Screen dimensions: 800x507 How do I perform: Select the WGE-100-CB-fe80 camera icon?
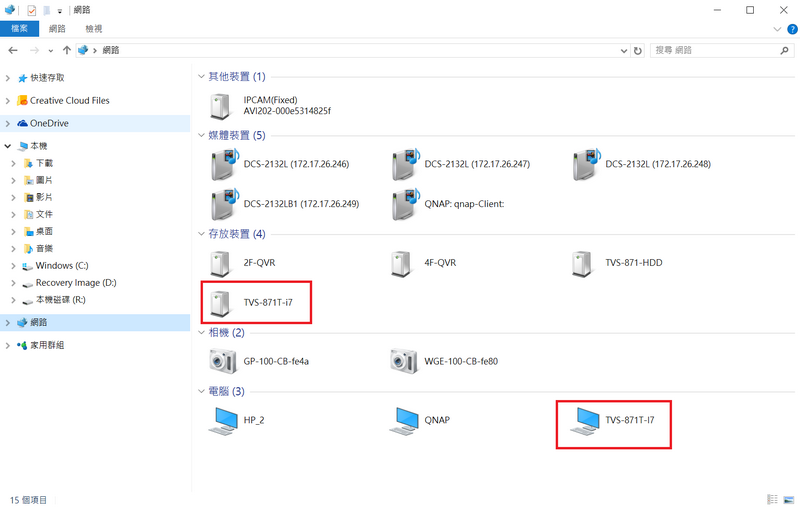click(404, 362)
